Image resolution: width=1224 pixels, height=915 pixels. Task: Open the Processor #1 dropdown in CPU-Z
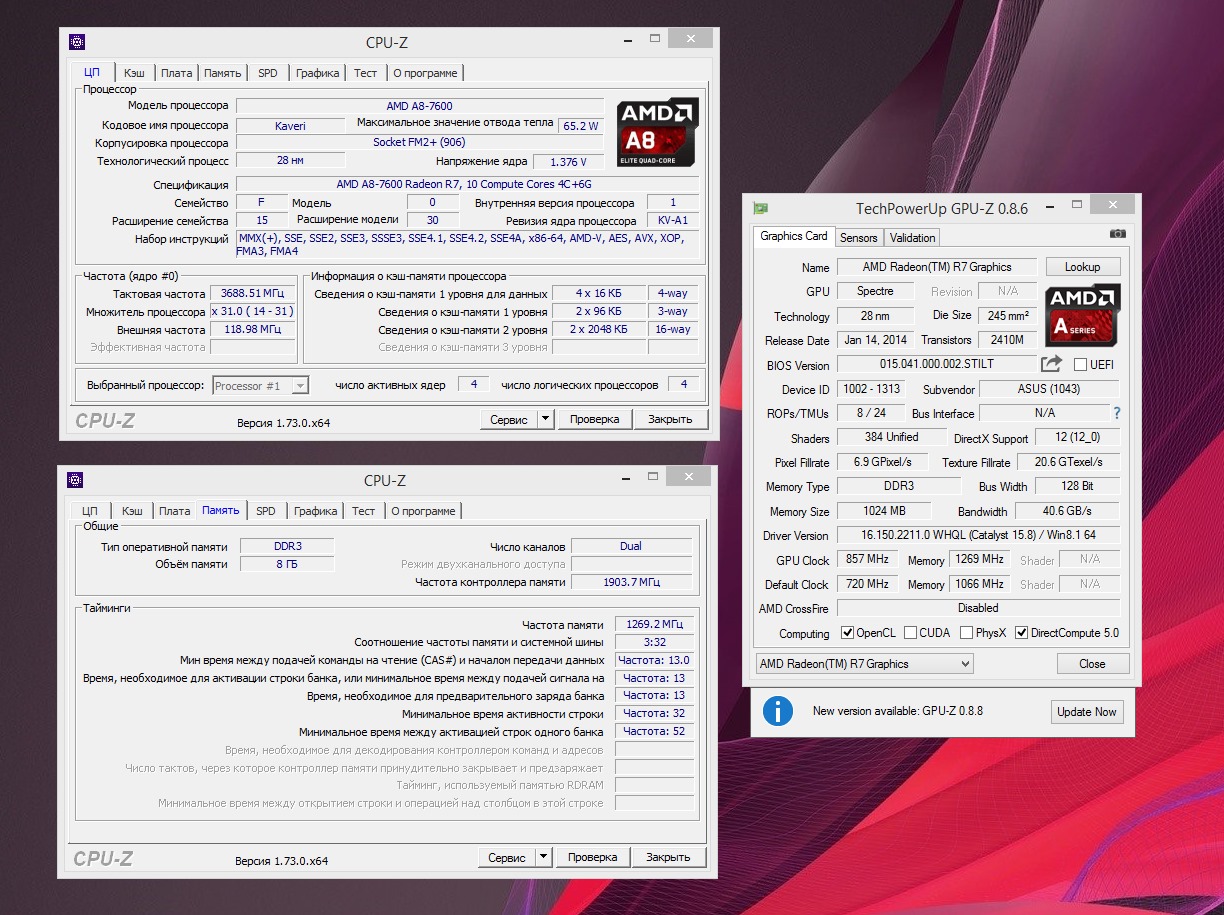(261, 385)
